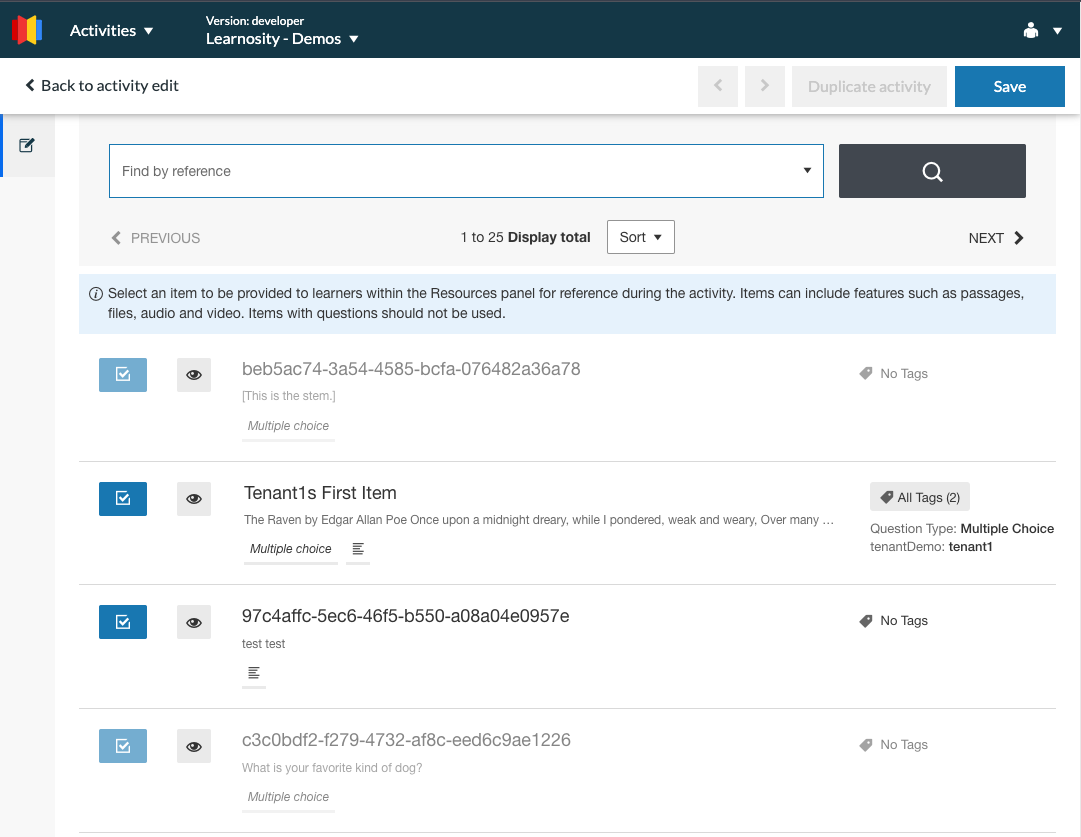Click the Learnosity logo icon

click(26, 29)
